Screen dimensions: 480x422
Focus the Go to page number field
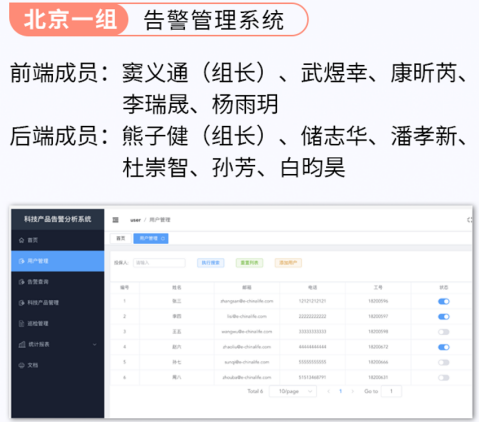pos(391,391)
